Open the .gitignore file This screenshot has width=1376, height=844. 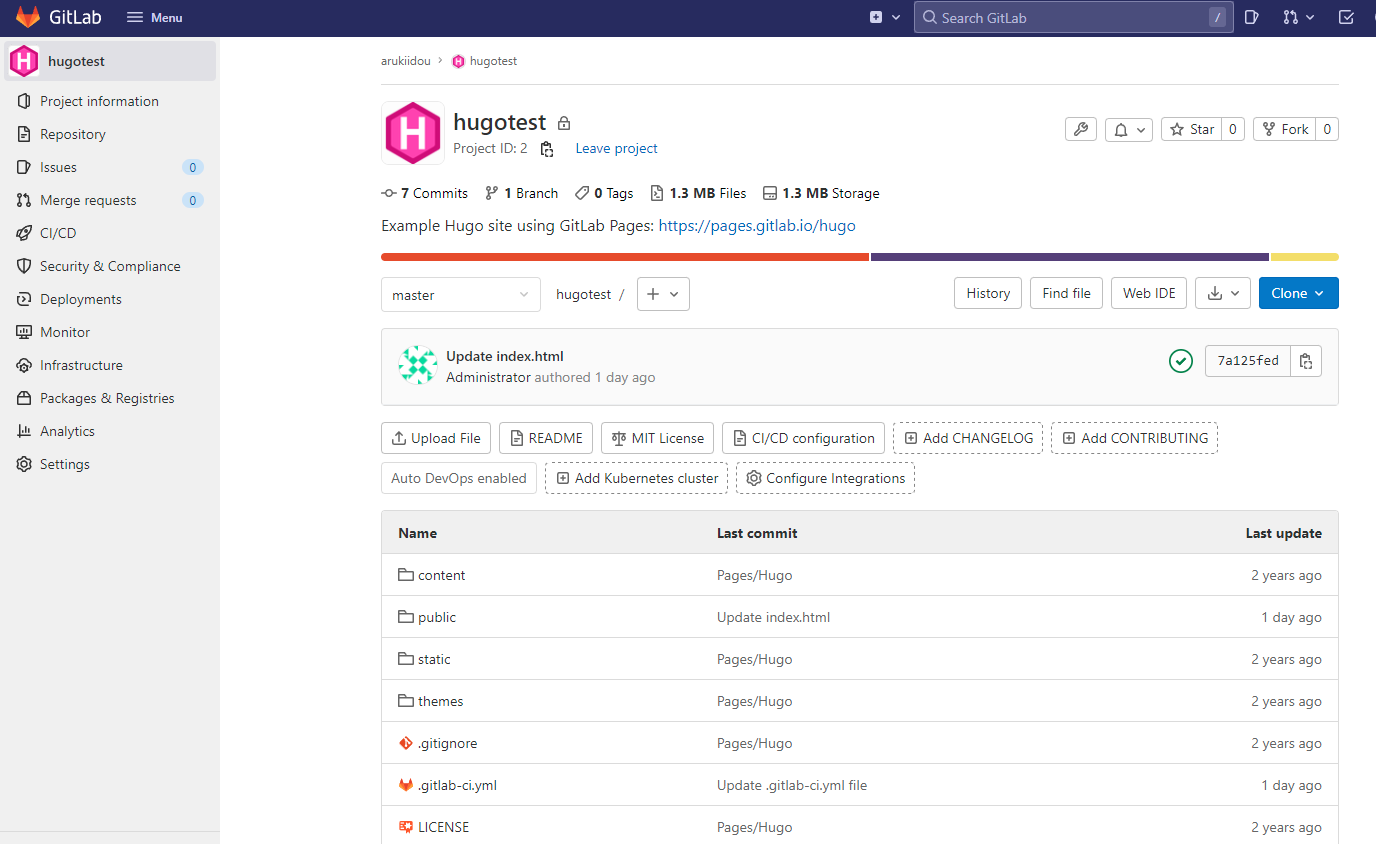(447, 743)
